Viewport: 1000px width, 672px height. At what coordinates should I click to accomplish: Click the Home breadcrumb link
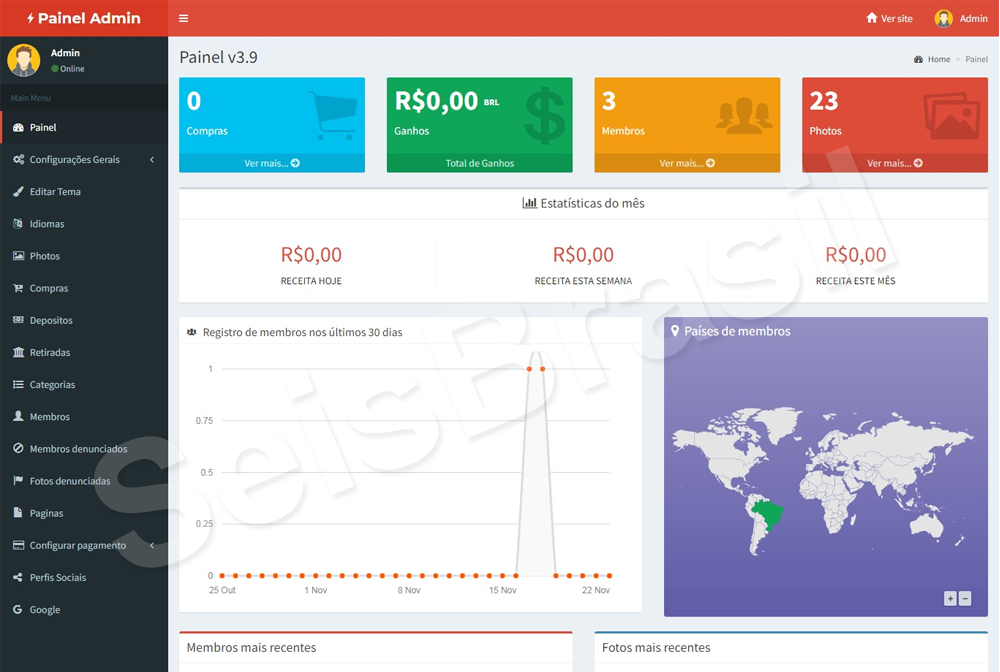(938, 59)
